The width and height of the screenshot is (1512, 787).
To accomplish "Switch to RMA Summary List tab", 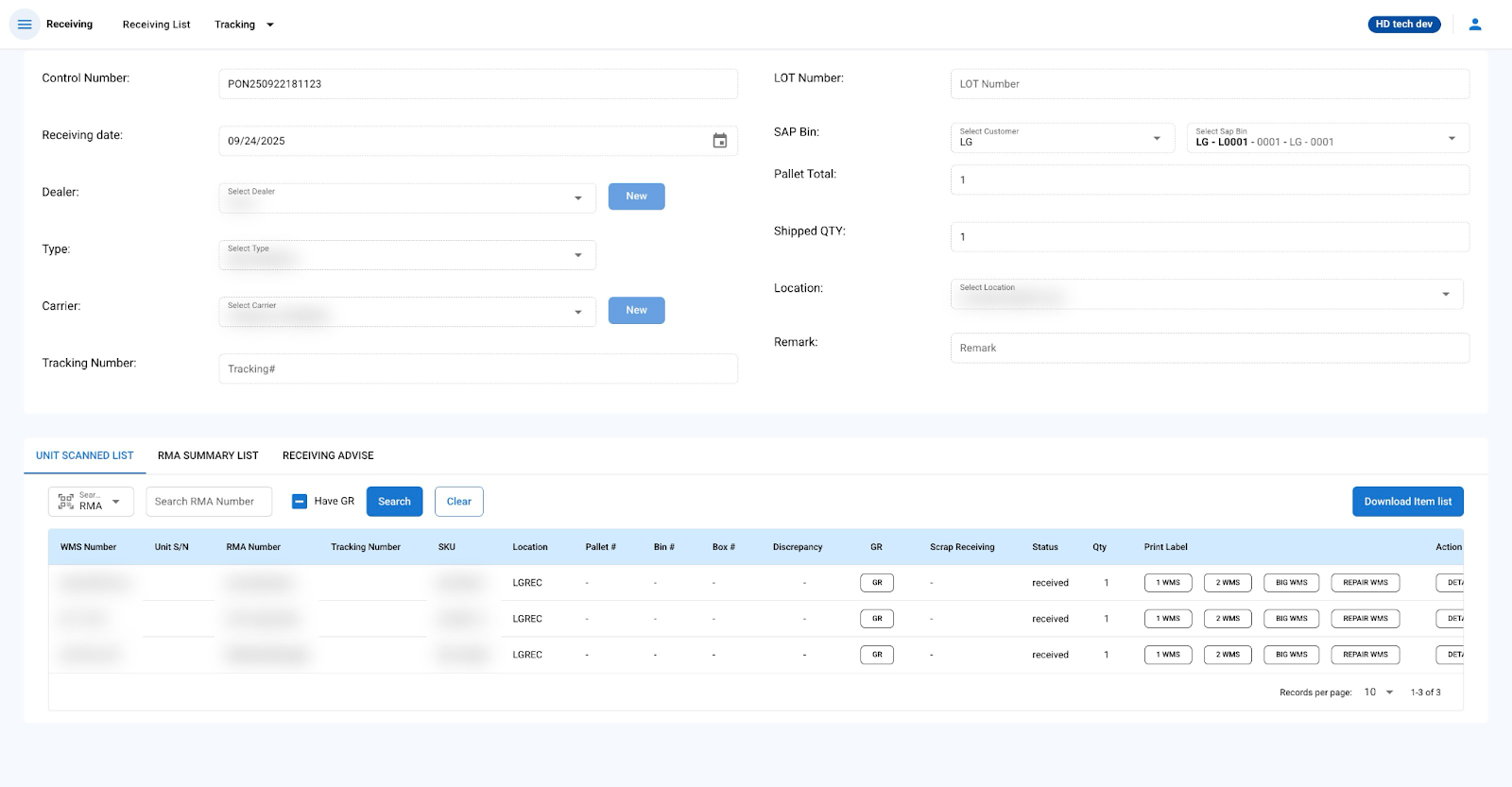I will (x=208, y=455).
